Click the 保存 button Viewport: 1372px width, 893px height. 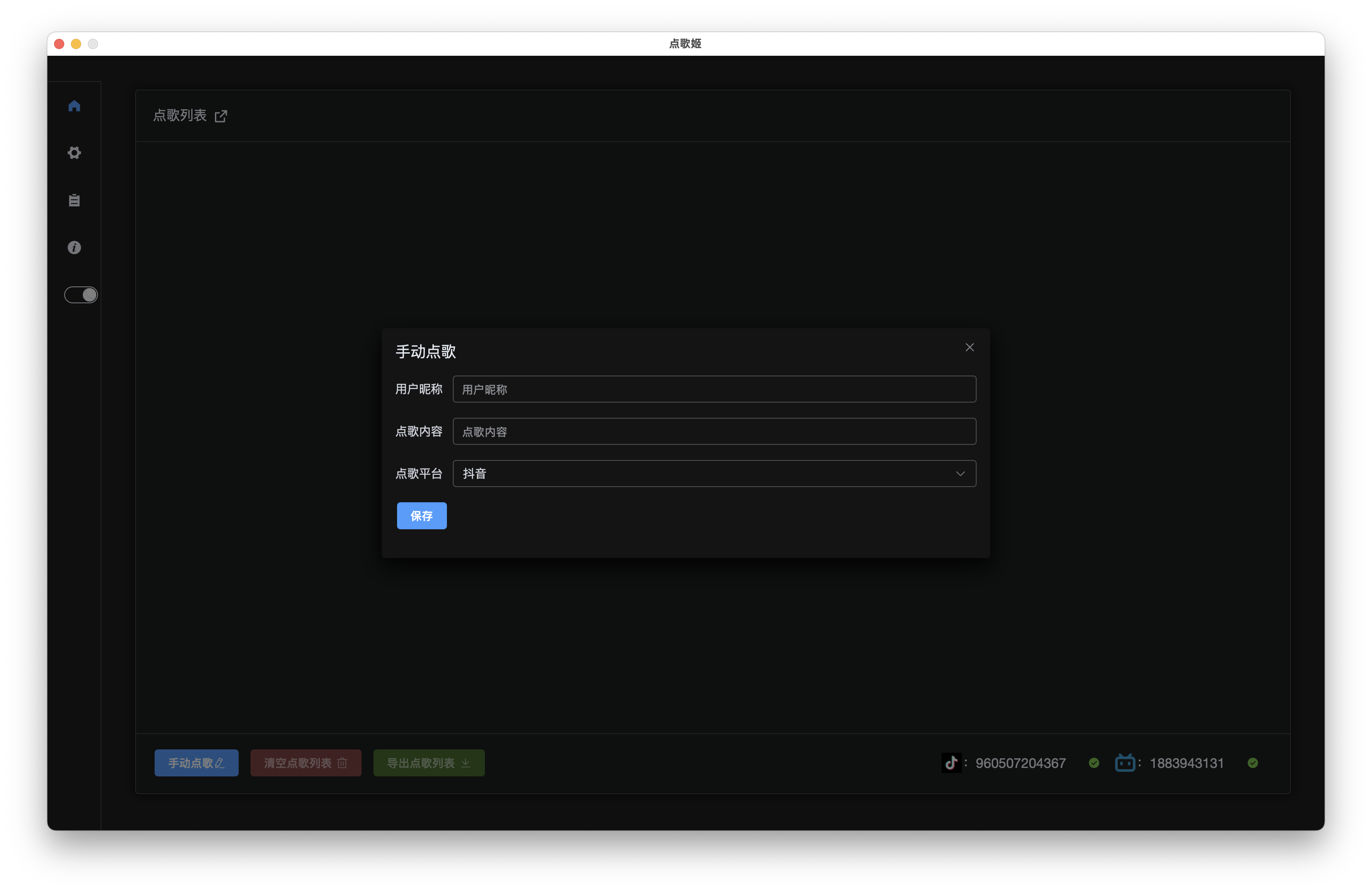[x=422, y=515]
